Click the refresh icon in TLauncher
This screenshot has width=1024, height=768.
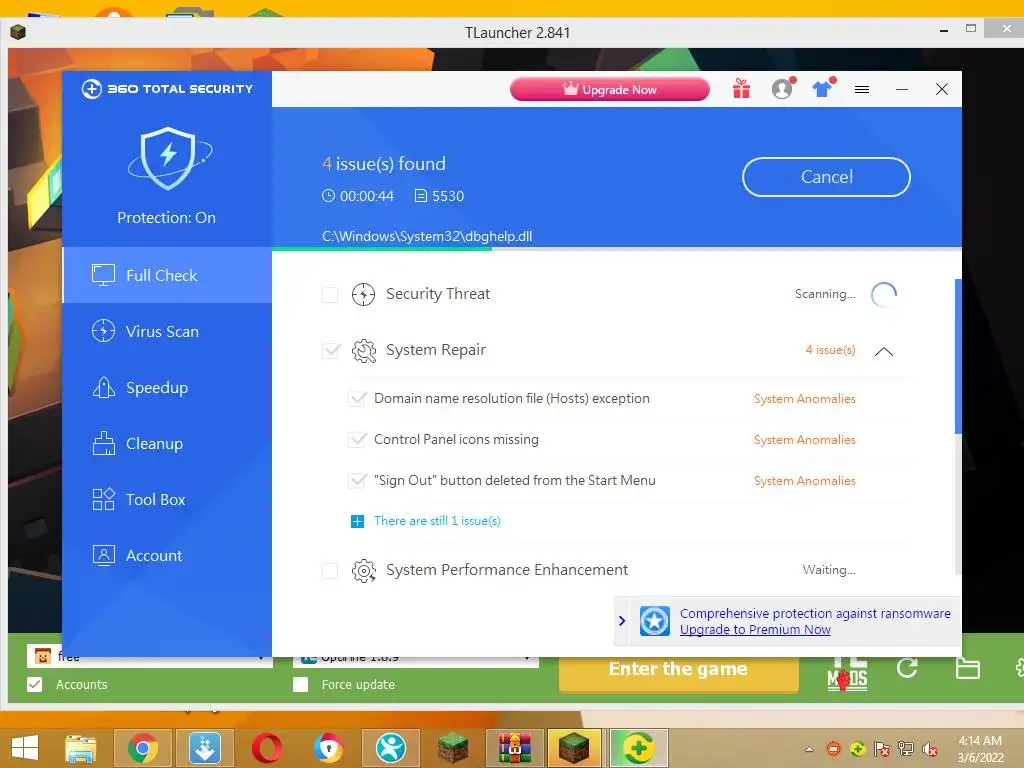907,668
